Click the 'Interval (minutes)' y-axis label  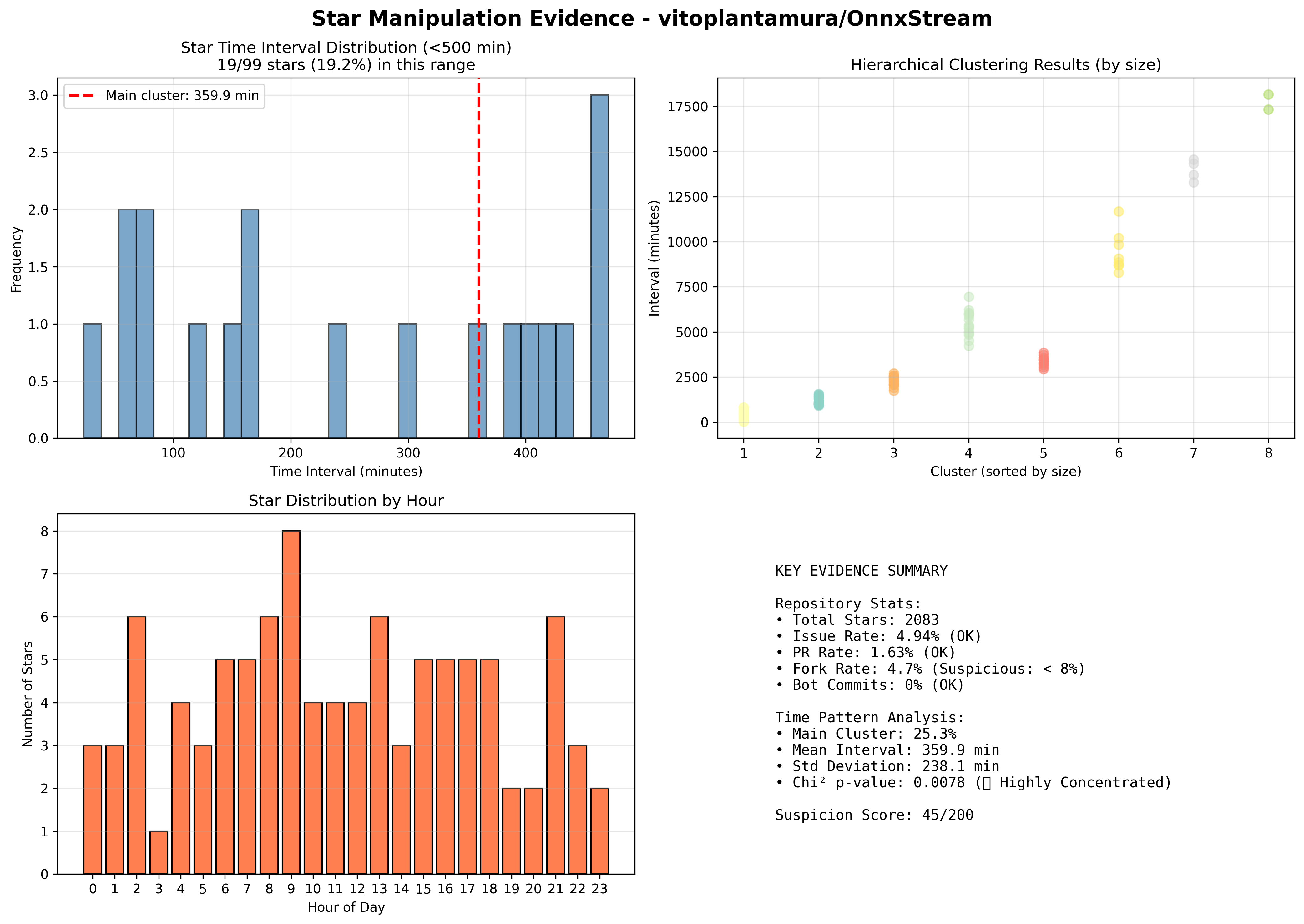pyautogui.click(x=654, y=258)
